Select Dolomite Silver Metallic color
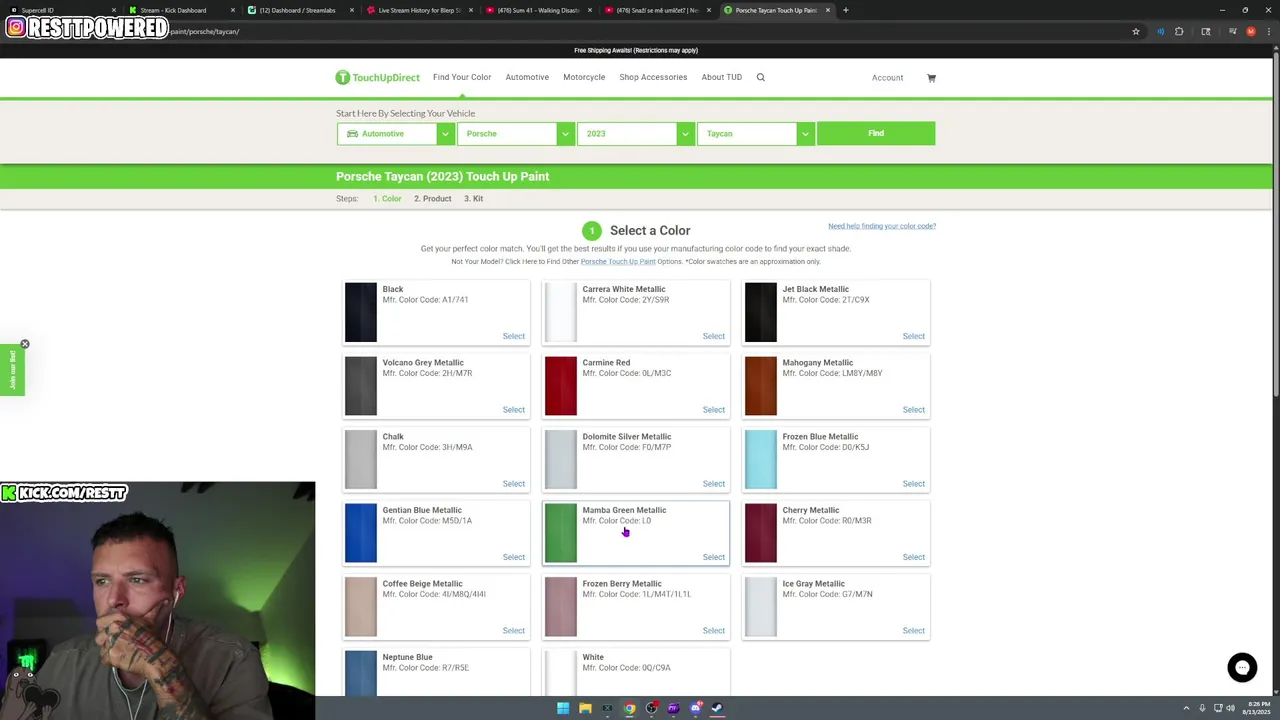The image size is (1280, 720). 713,484
